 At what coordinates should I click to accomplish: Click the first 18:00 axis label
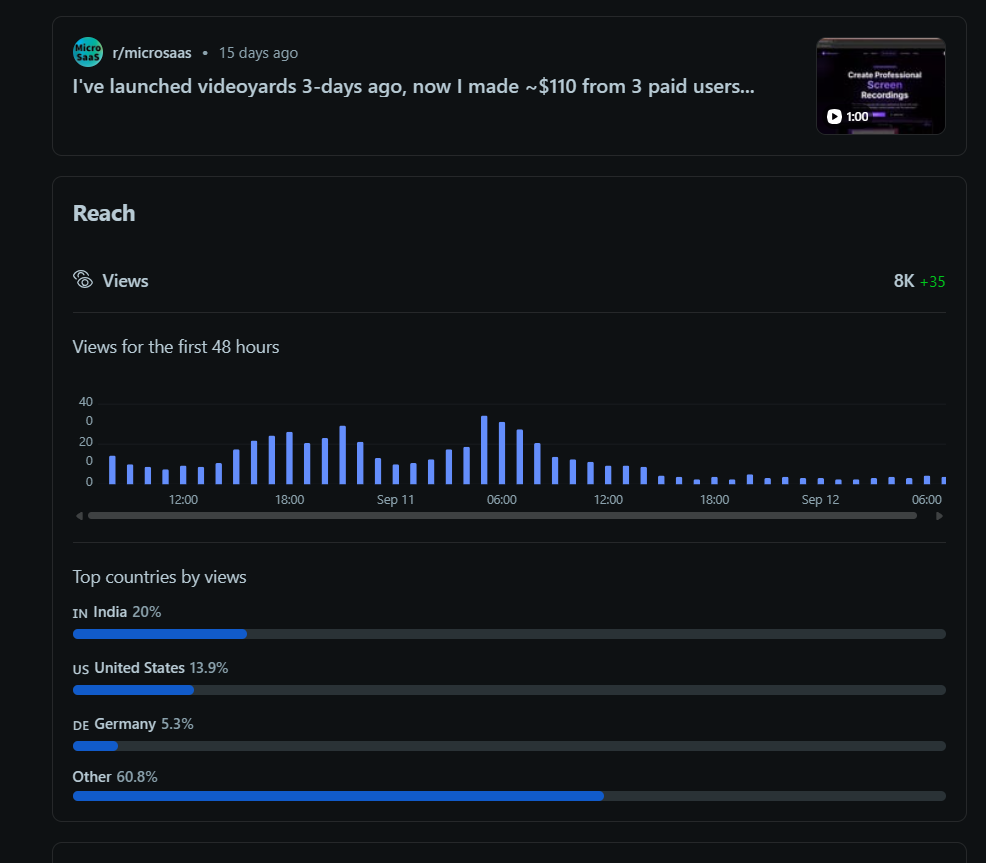point(289,499)
